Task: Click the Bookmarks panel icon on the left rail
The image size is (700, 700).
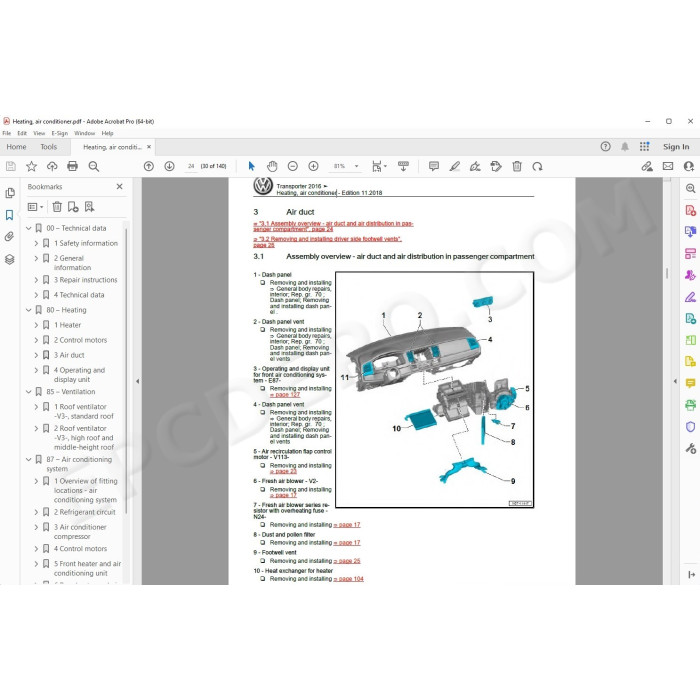Action: (x=10, y=215)
